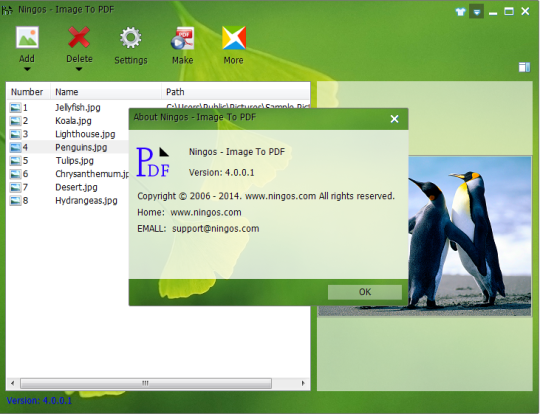This screenshot has width=540, height=414.
Task: Maximize the Ningos window
Action: (x=509, y=12)
